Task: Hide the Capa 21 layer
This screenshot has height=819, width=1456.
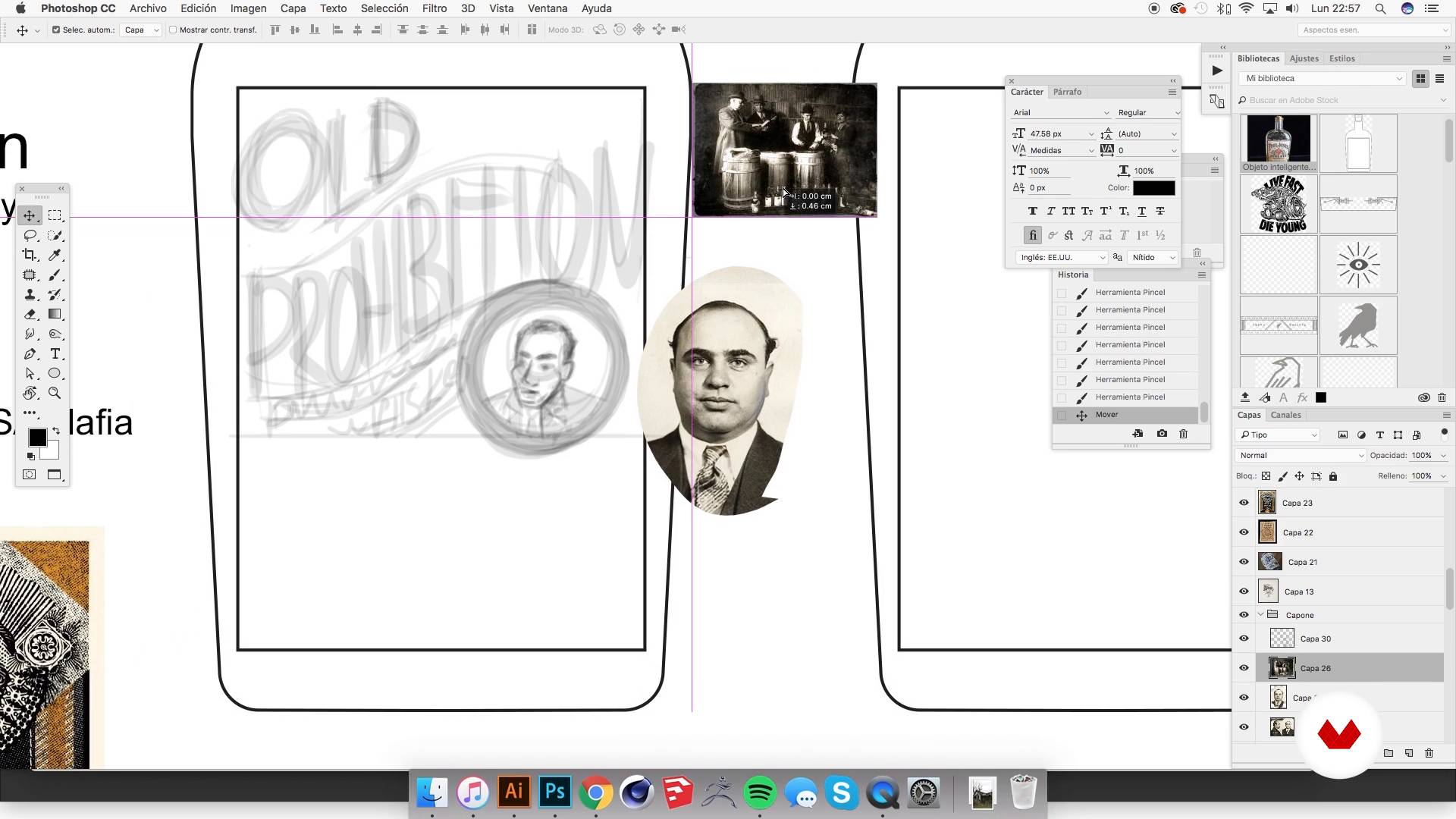Action: coord(1244,562)
